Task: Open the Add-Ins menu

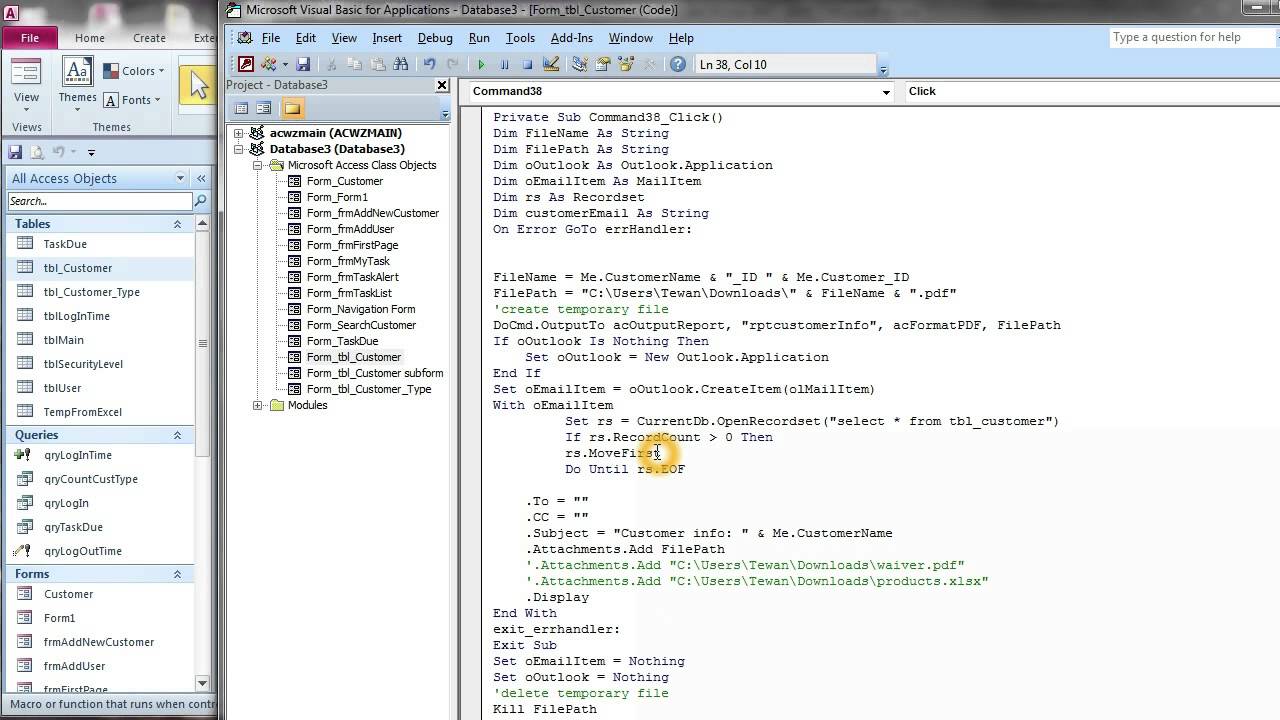Action: [572, 38]
